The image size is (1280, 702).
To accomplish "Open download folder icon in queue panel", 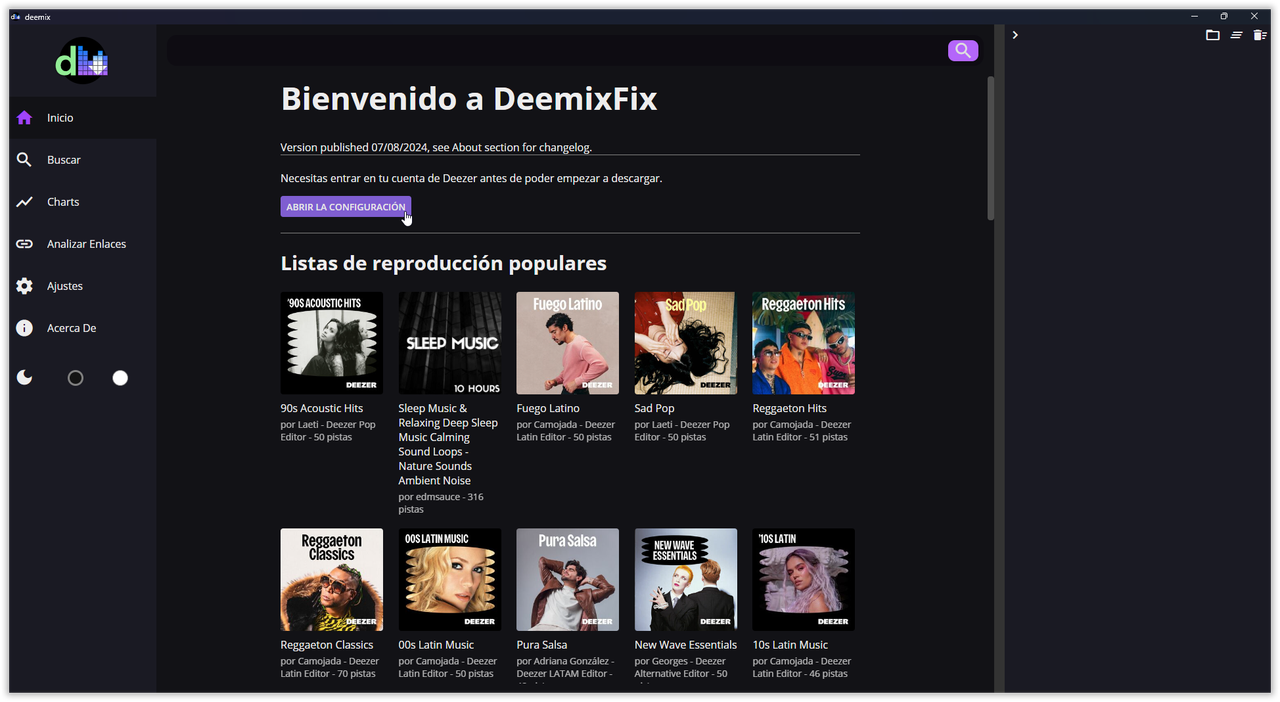I will coord(1213,35).
